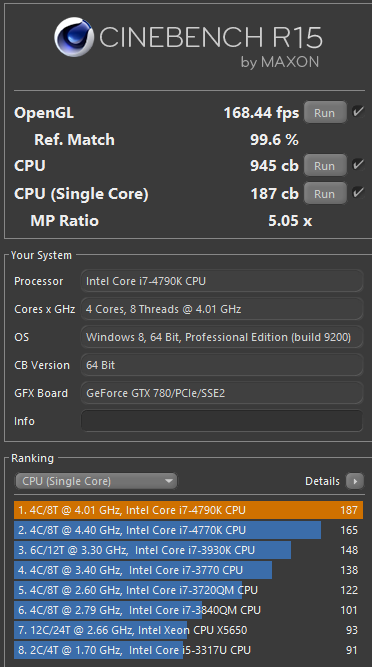Select the Xeon X5650 ranking row
372x667 pixels.
[x=188, y=630]
